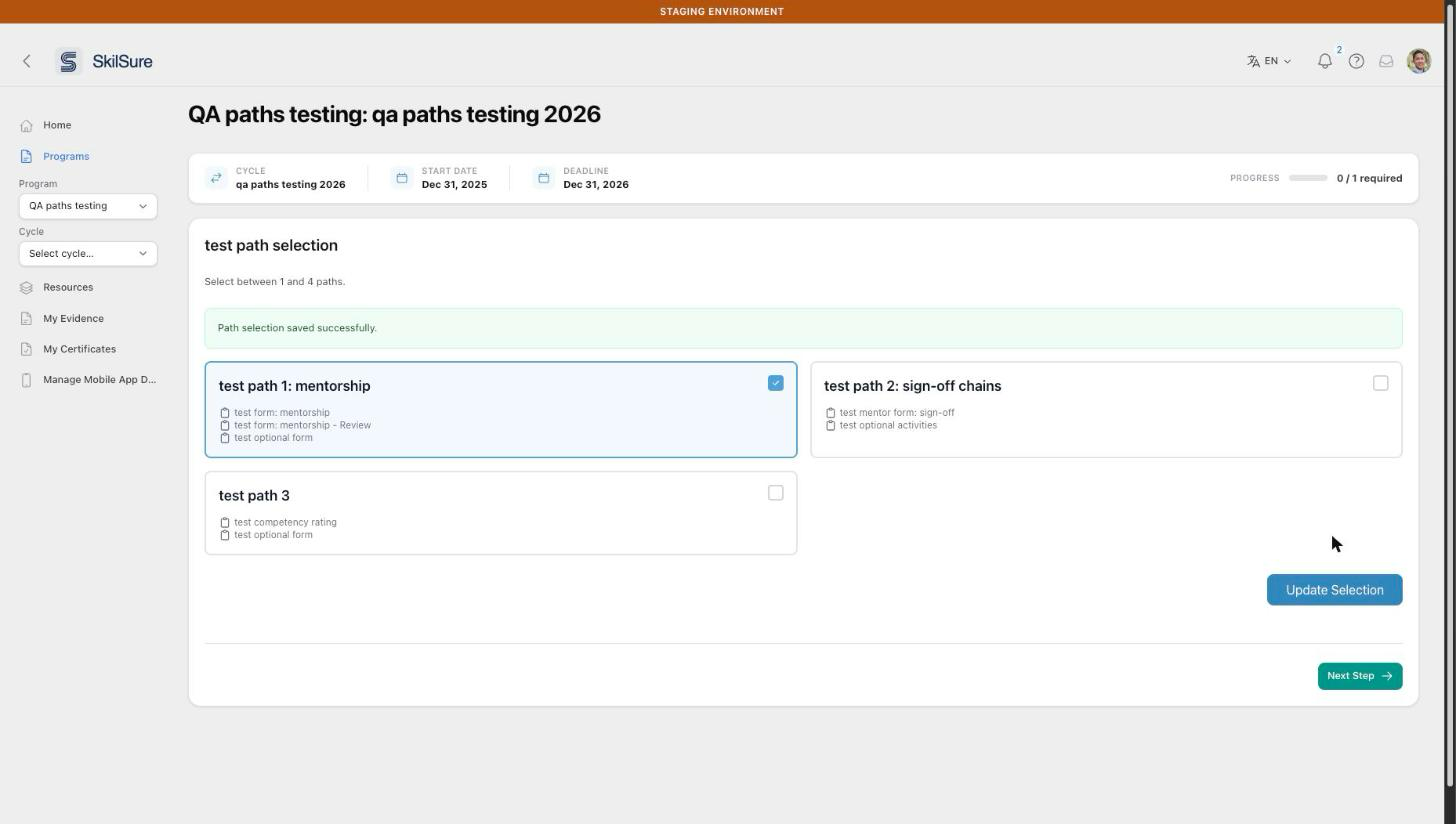This screenshot has width=1456, height=824.
Task: Open the inbox tray icon
Action: pyautogui.click(x=1386, y=61)
